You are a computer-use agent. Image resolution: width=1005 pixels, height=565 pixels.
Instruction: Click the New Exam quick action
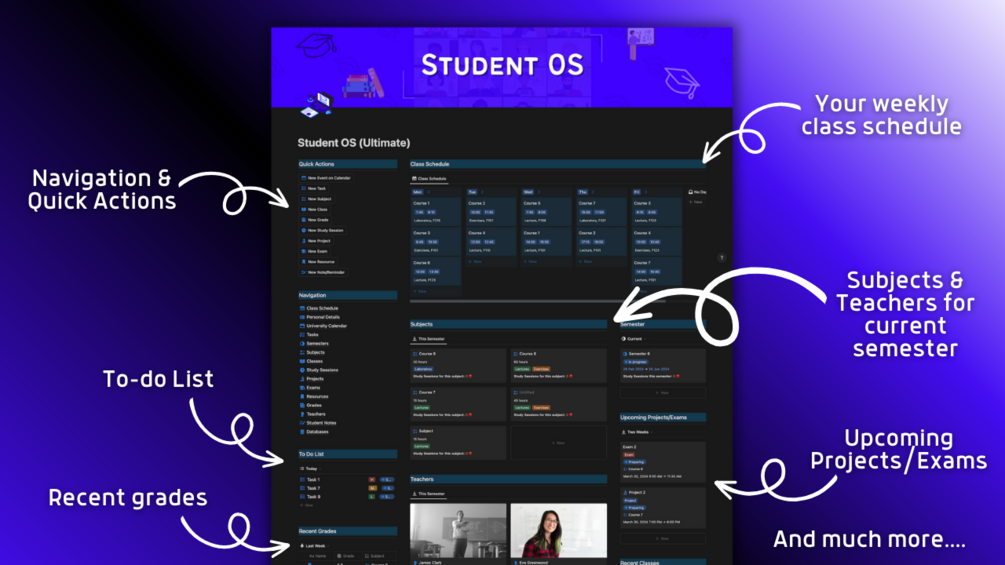pyautogui.click(x=315, y=251)
